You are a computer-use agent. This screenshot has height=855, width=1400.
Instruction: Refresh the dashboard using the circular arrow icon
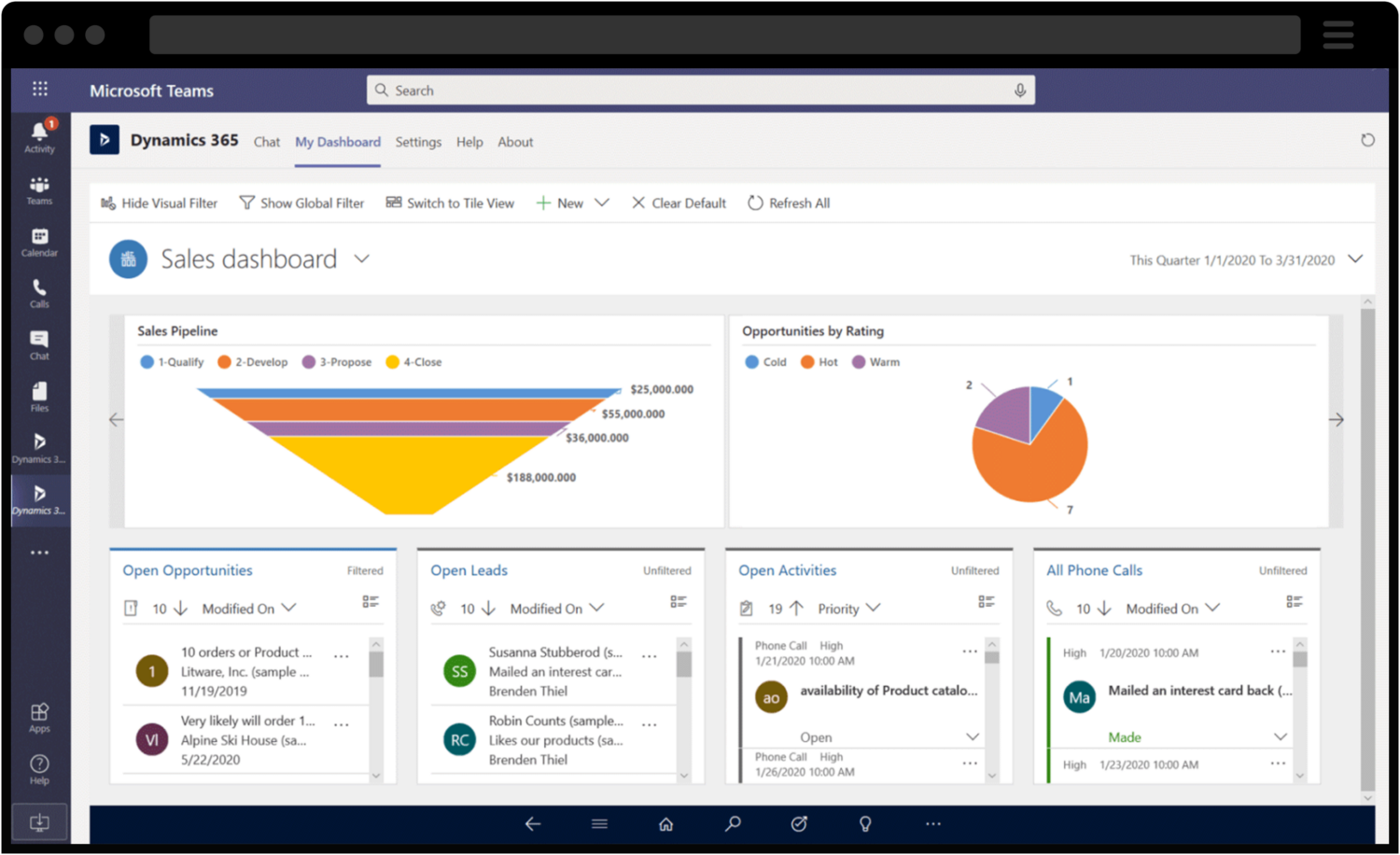(1367, 139)
